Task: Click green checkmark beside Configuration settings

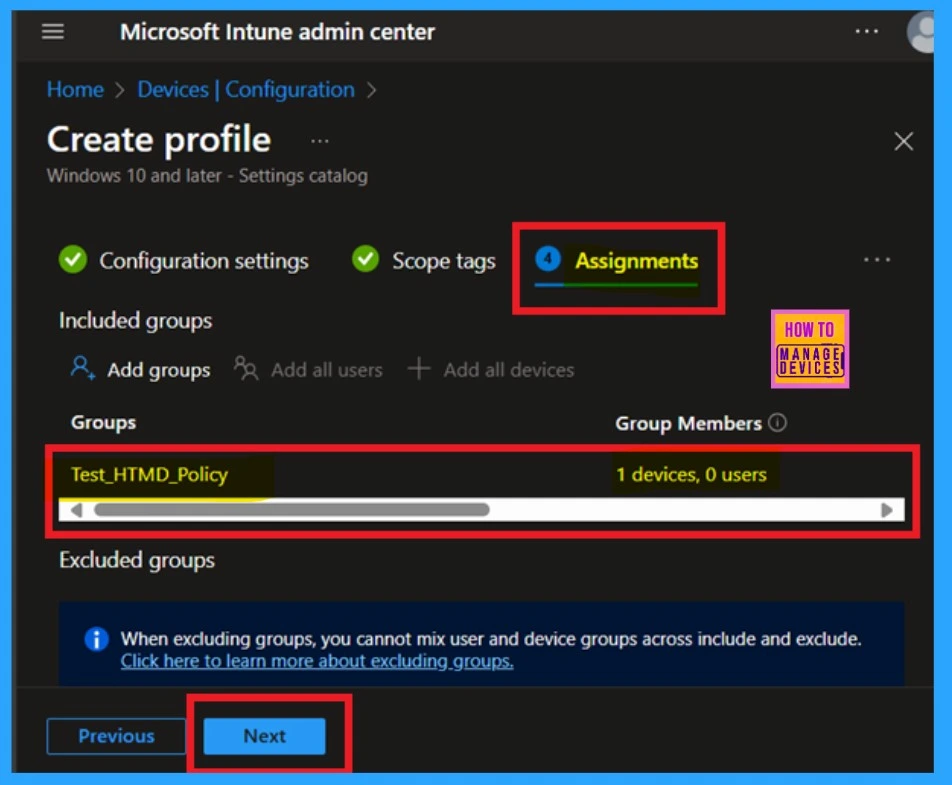Action: point(73,259)
